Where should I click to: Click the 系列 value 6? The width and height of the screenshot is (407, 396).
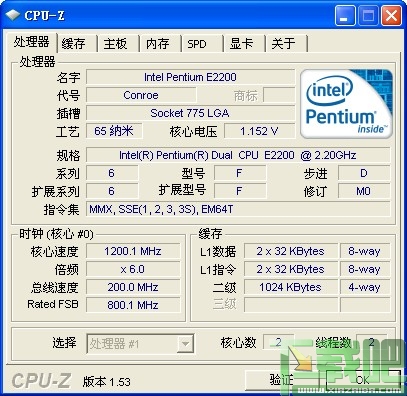(x=112, y=173)
